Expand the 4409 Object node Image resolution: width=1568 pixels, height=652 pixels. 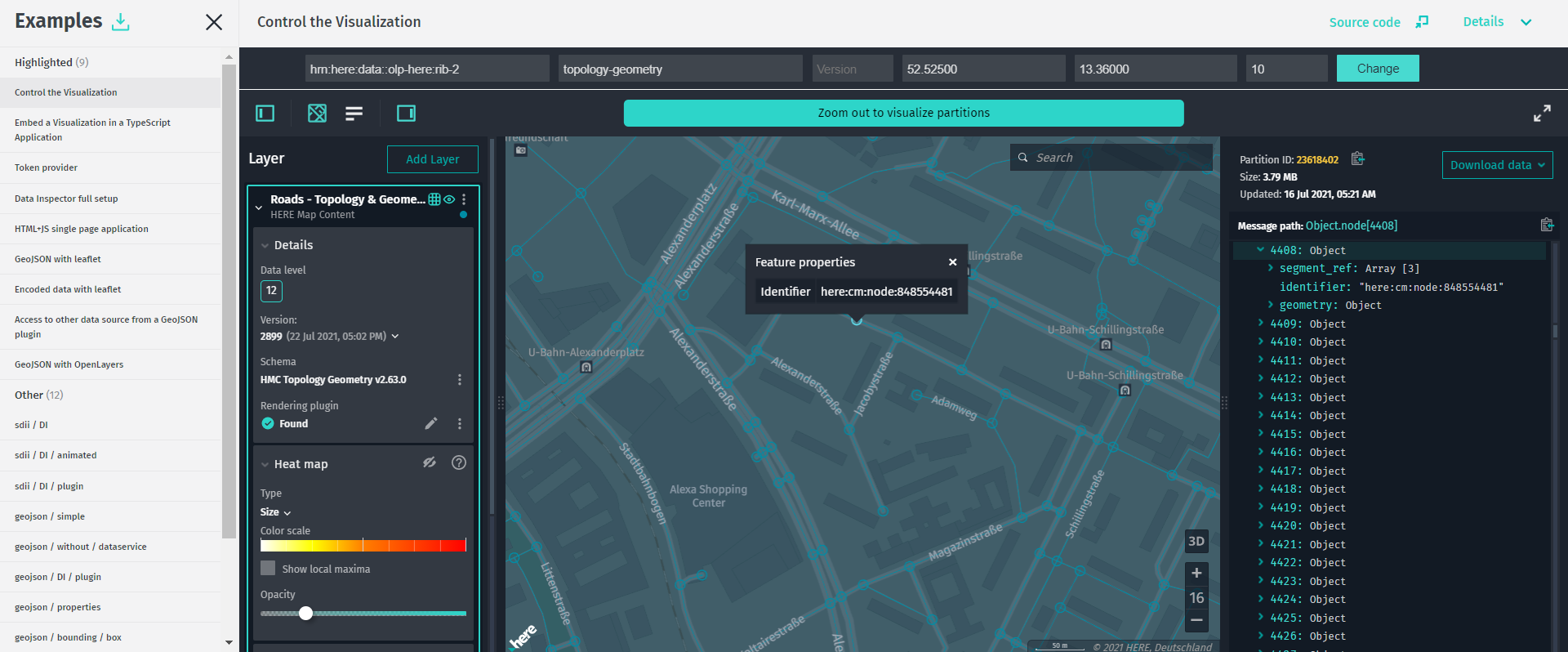(x=1260, y=324)
